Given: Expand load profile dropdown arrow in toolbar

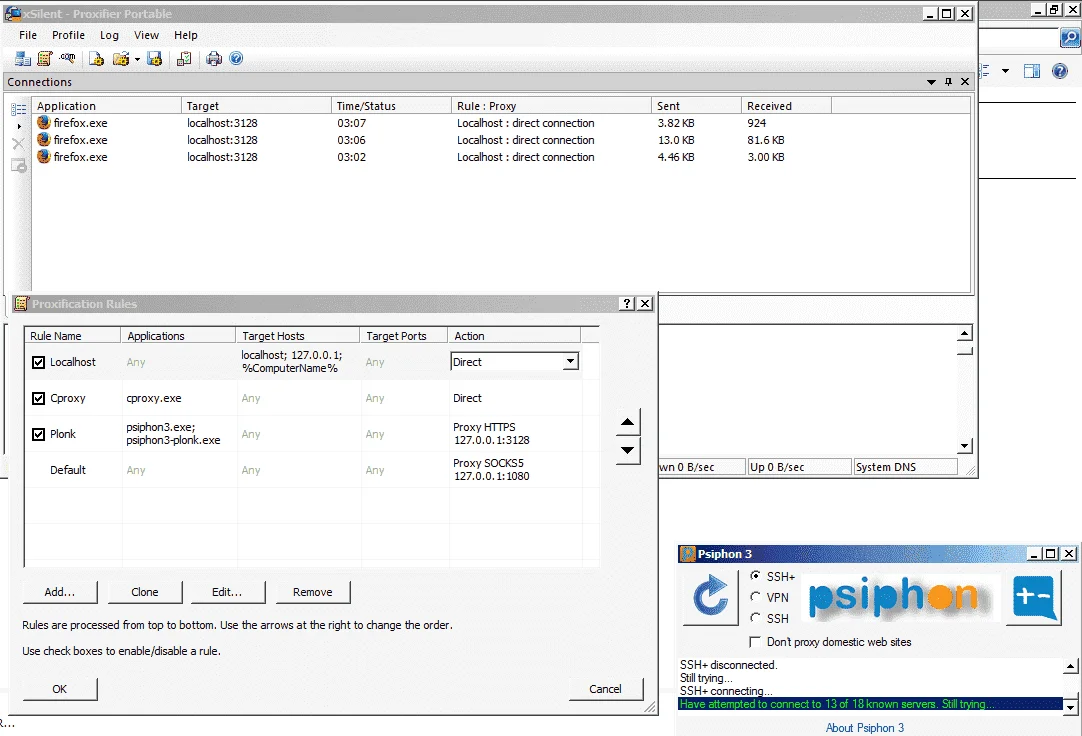Looking at the screenshot, I should (x=137, y=59).
